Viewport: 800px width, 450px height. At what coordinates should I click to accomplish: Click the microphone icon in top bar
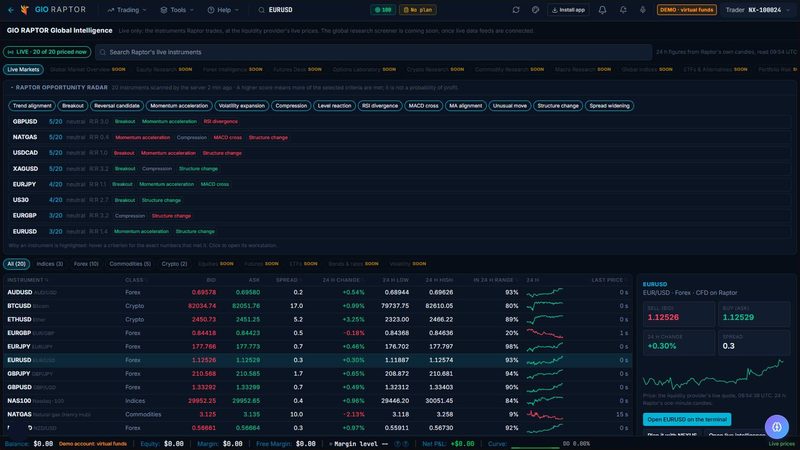[x=643, y=10]
